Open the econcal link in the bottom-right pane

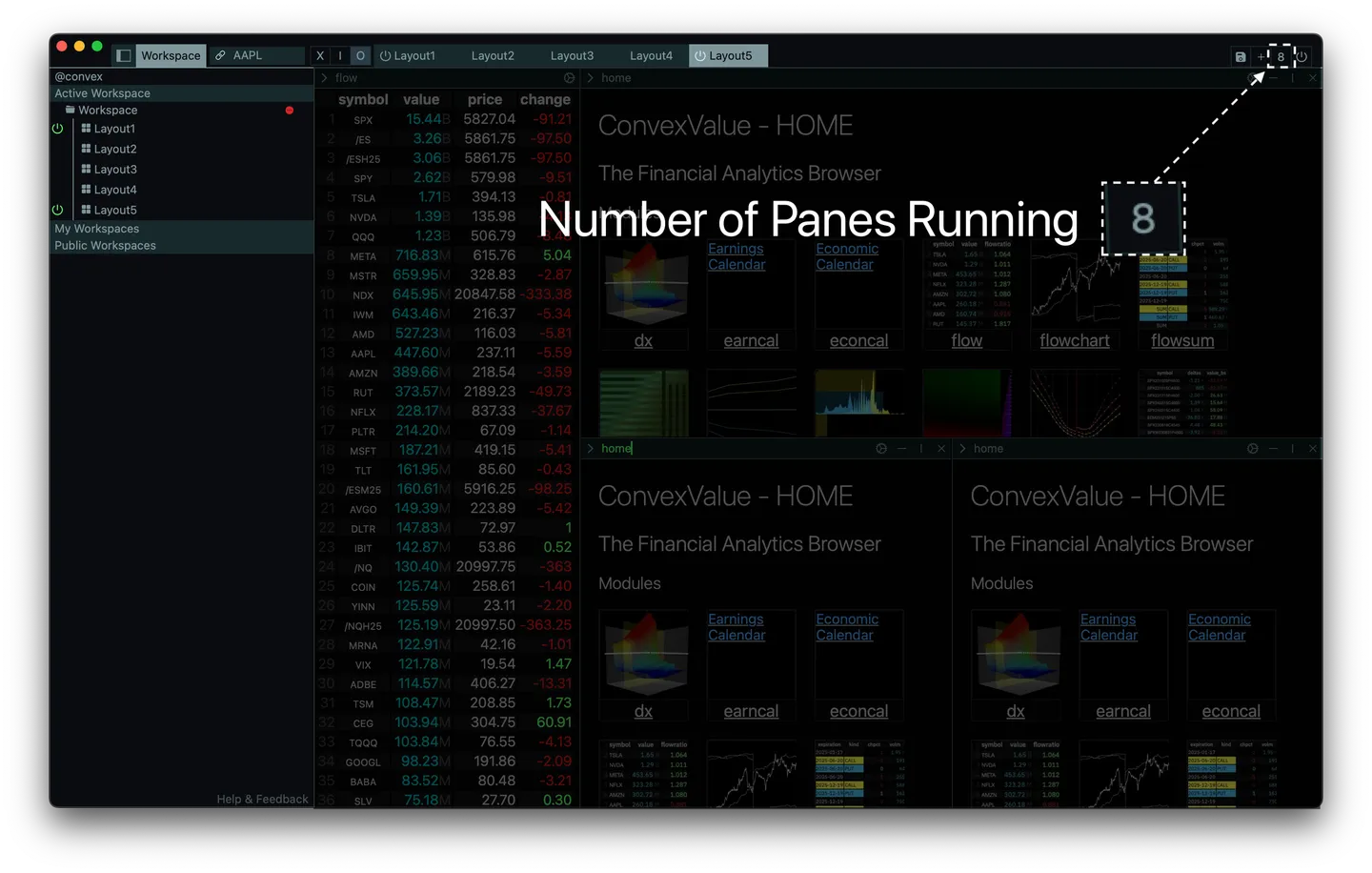(1231, 711)
